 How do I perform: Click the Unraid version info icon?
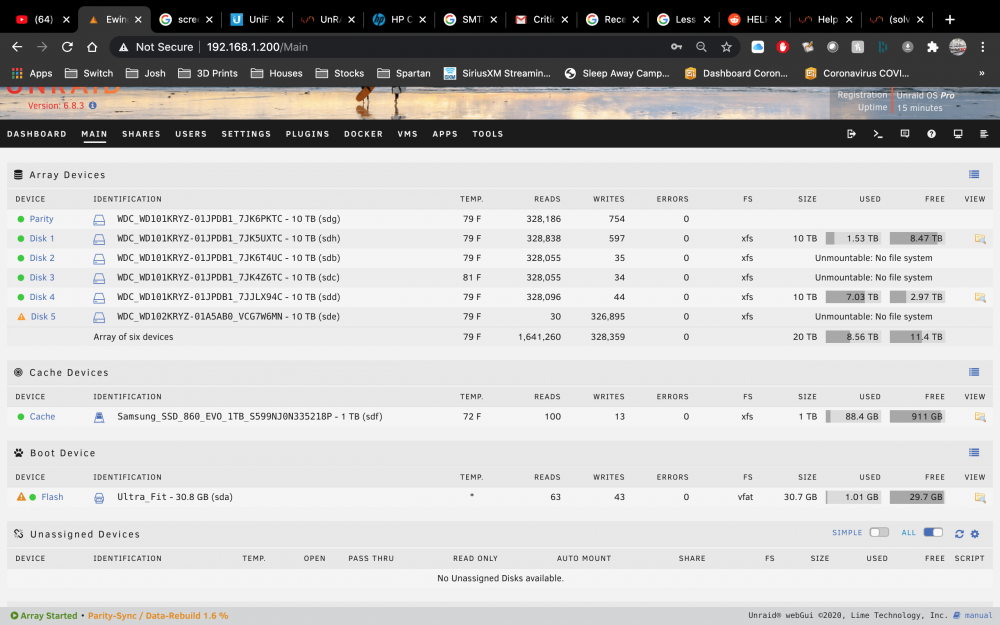click(x=92, y=105)
